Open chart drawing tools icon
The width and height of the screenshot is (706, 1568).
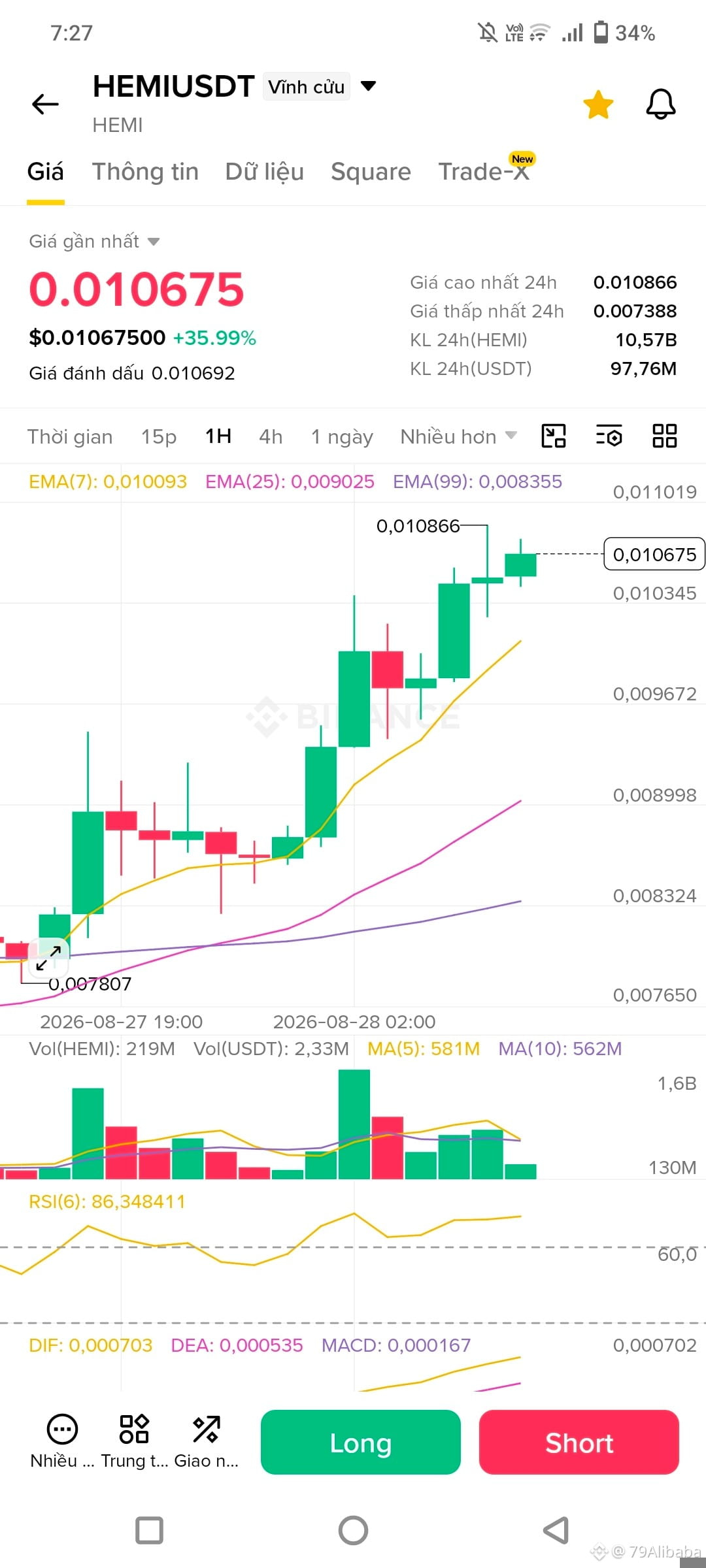(554, 436)
